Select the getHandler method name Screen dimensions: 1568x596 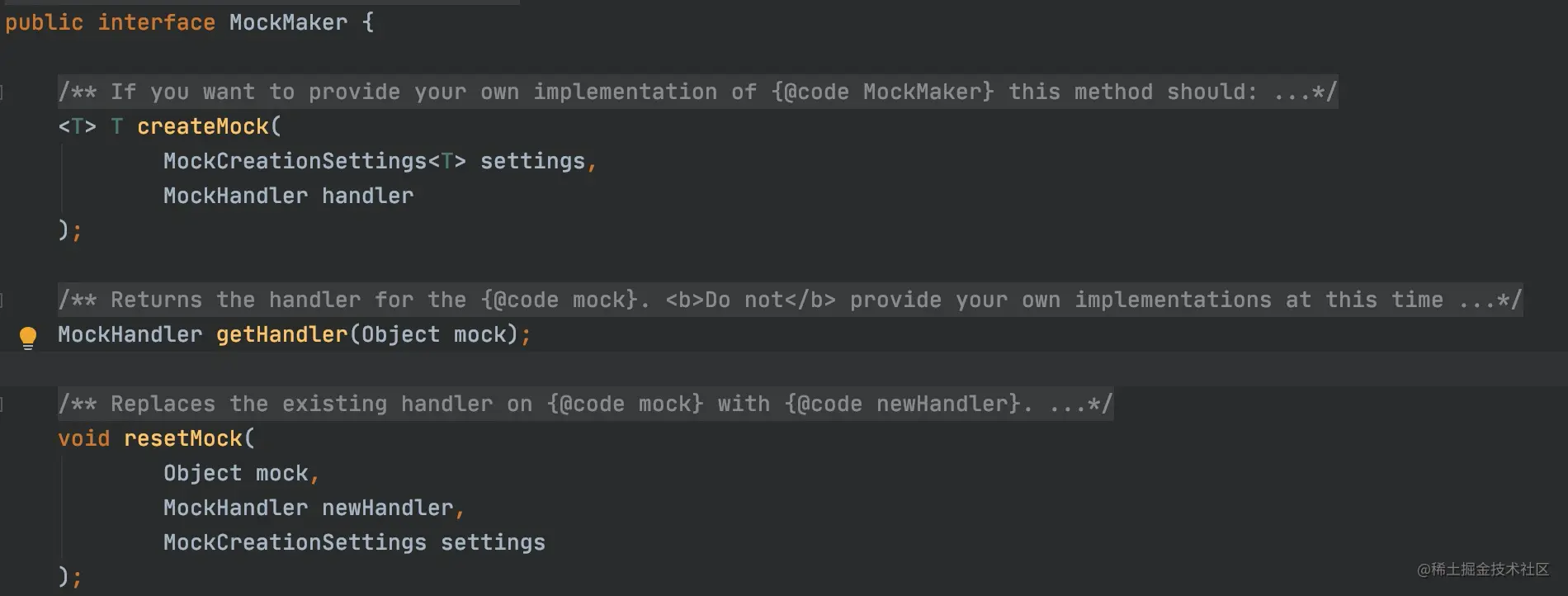[282, 335]
